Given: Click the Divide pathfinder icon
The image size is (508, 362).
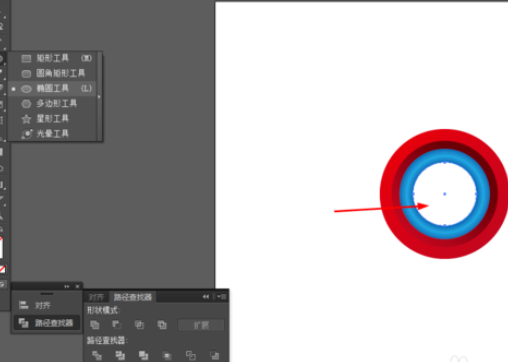Looking at the screenshot, I should point(97,355).
